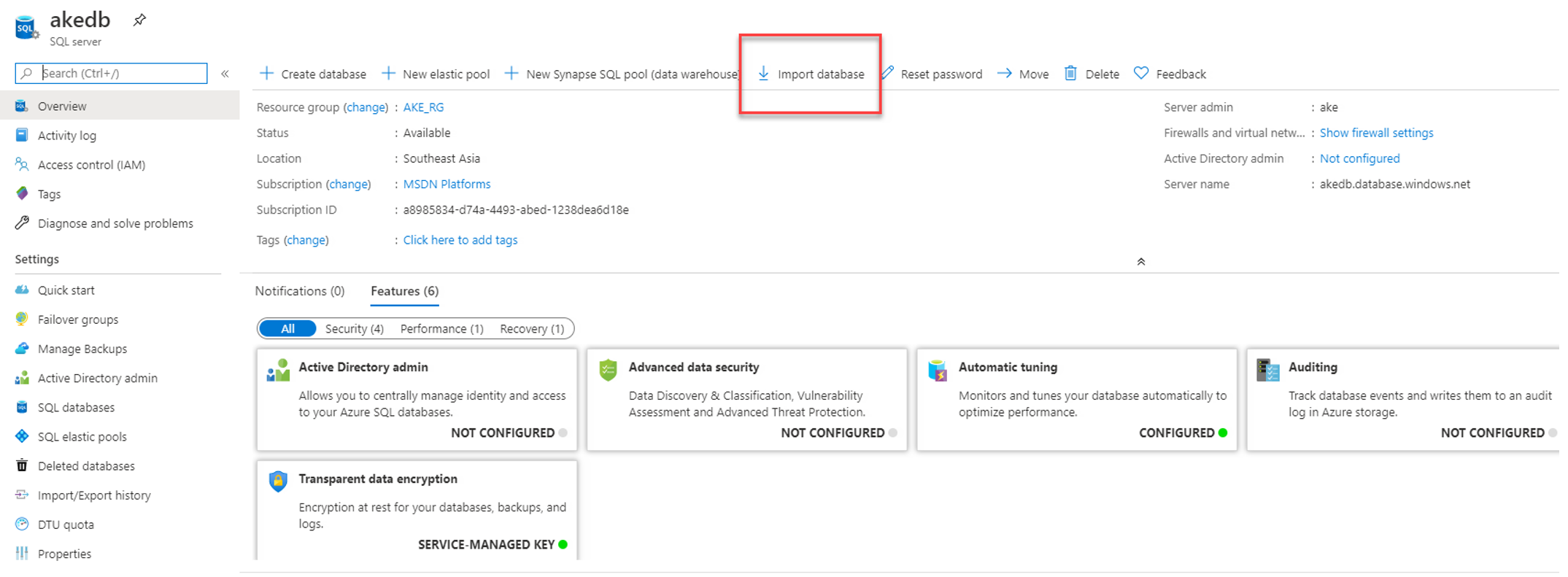Click the Import/Export history icon

[22, 495]
